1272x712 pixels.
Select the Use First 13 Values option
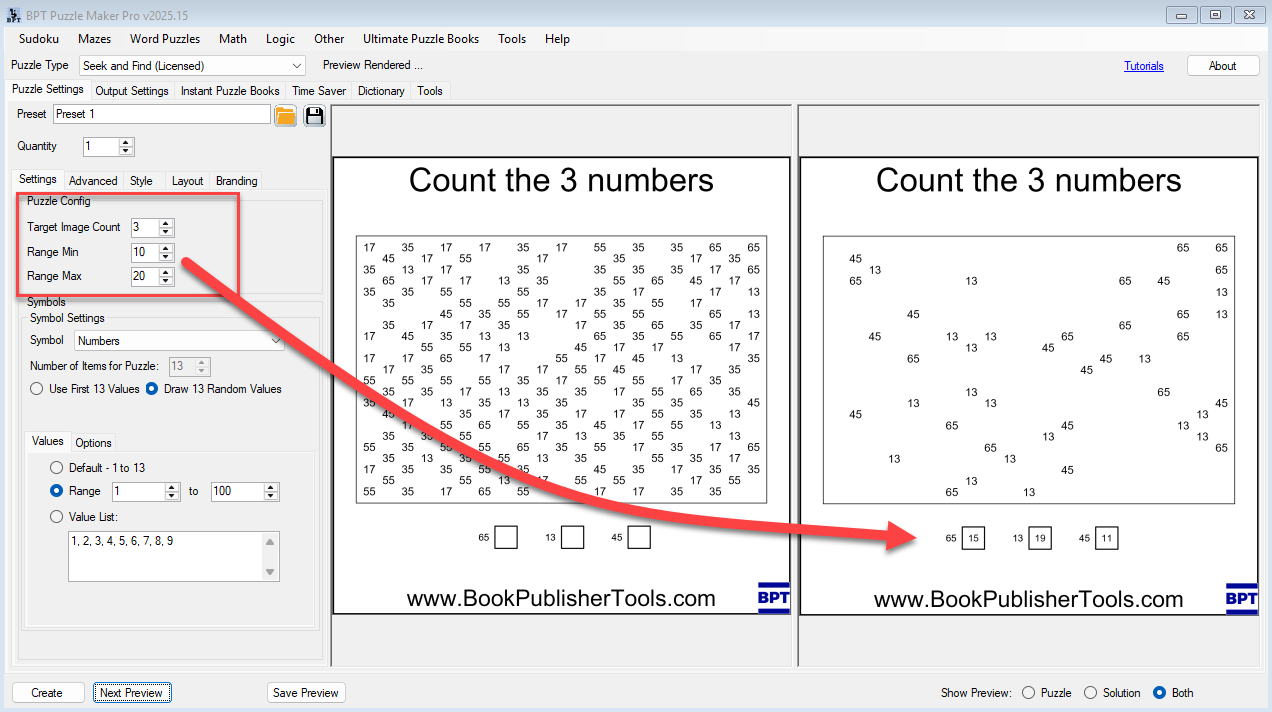point(37,389)
